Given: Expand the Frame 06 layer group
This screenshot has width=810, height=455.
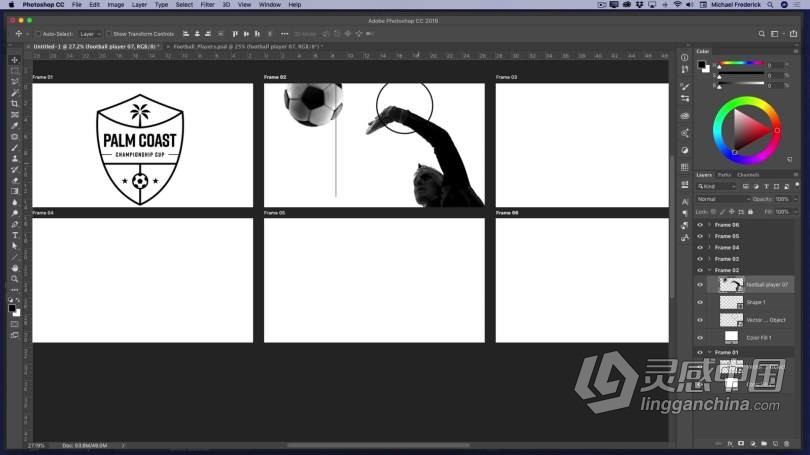Looking at the screenshot, I should pos(709,225).
